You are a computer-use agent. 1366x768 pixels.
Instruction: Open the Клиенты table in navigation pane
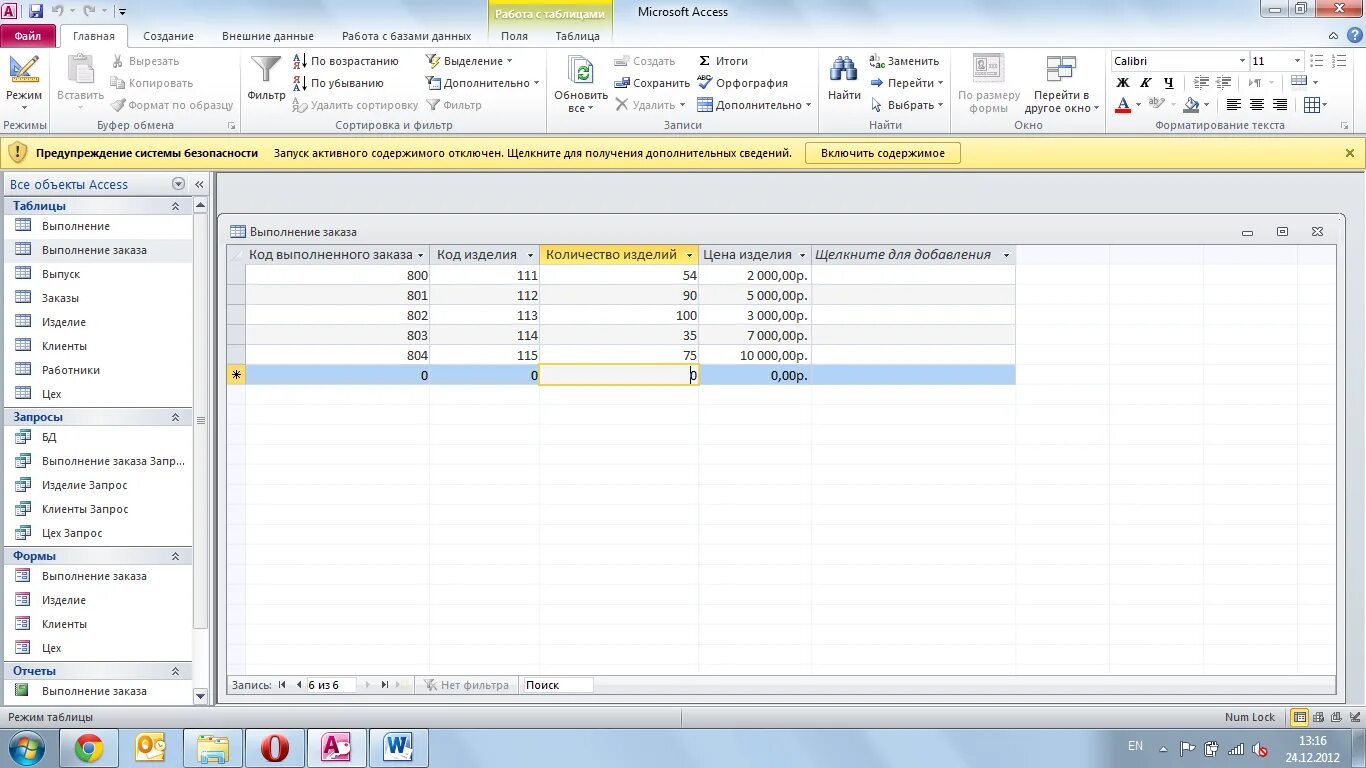(64, 346)
